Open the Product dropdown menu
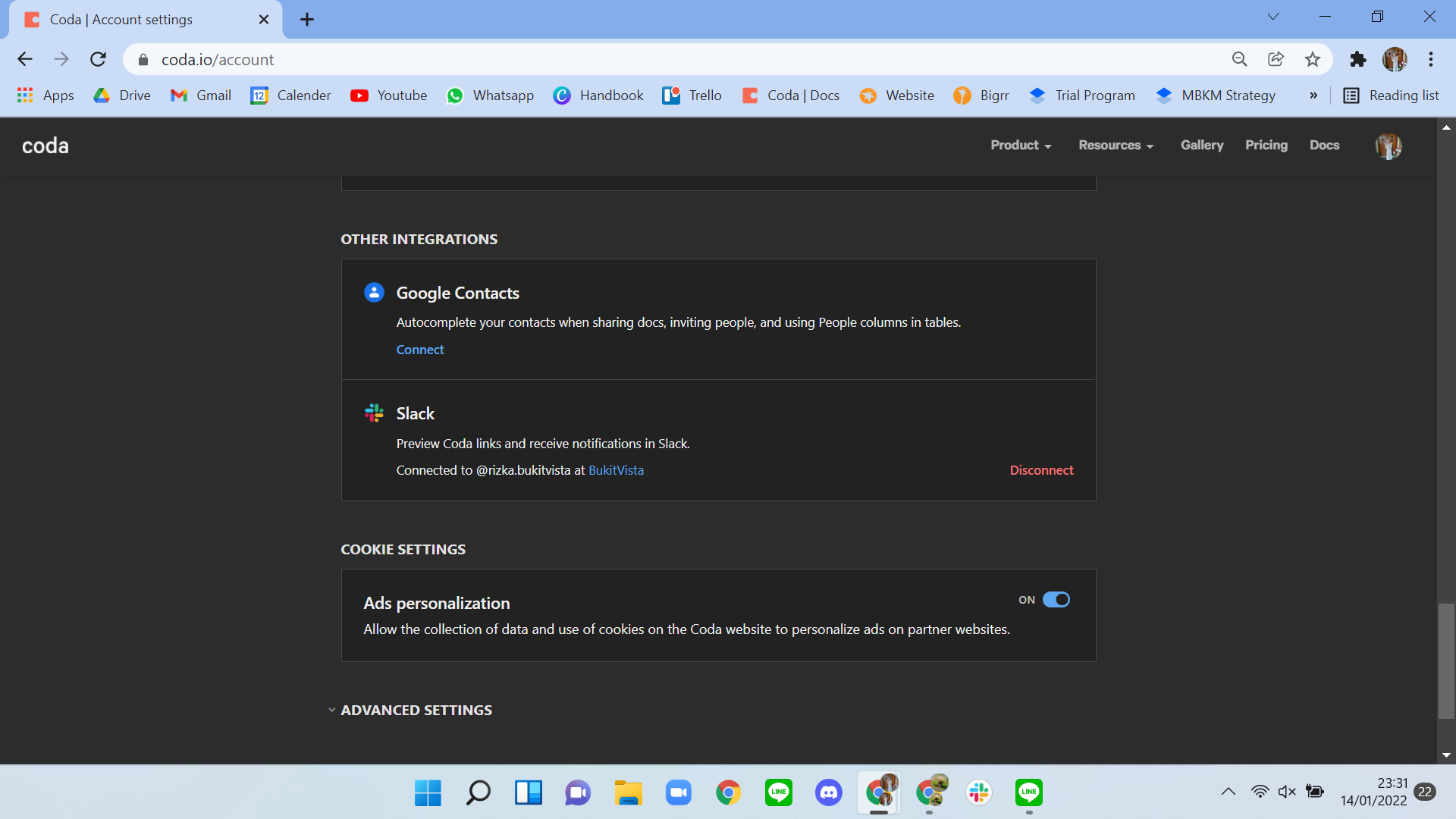1456x819 pixels. [x=1021, y=146]
